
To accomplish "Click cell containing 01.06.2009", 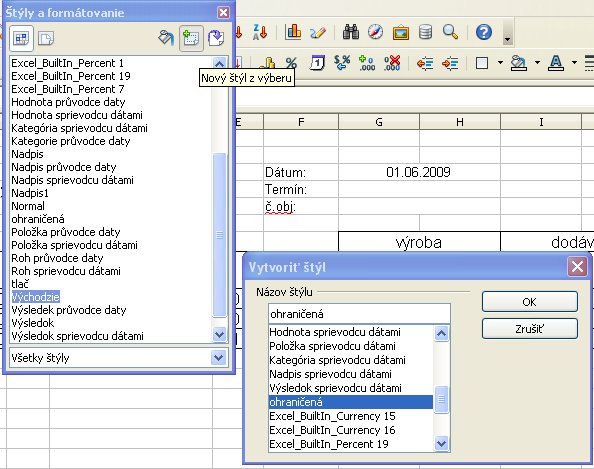I will (x=419, y=172).
